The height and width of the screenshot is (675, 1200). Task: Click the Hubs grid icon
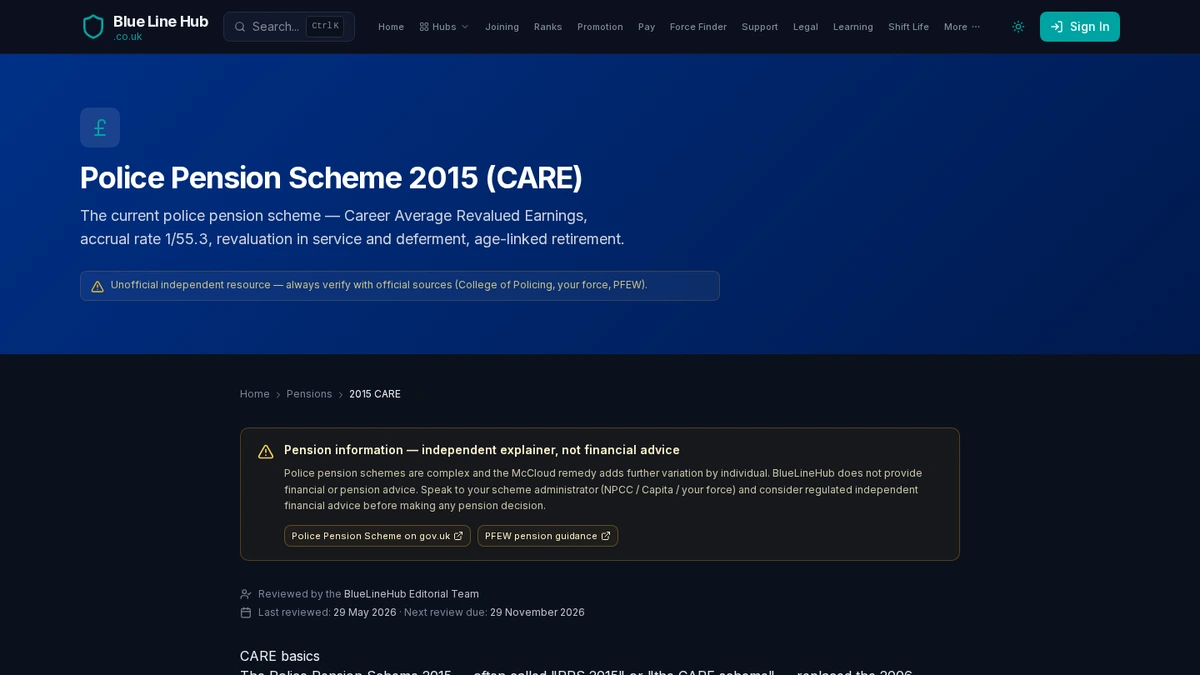424,27
